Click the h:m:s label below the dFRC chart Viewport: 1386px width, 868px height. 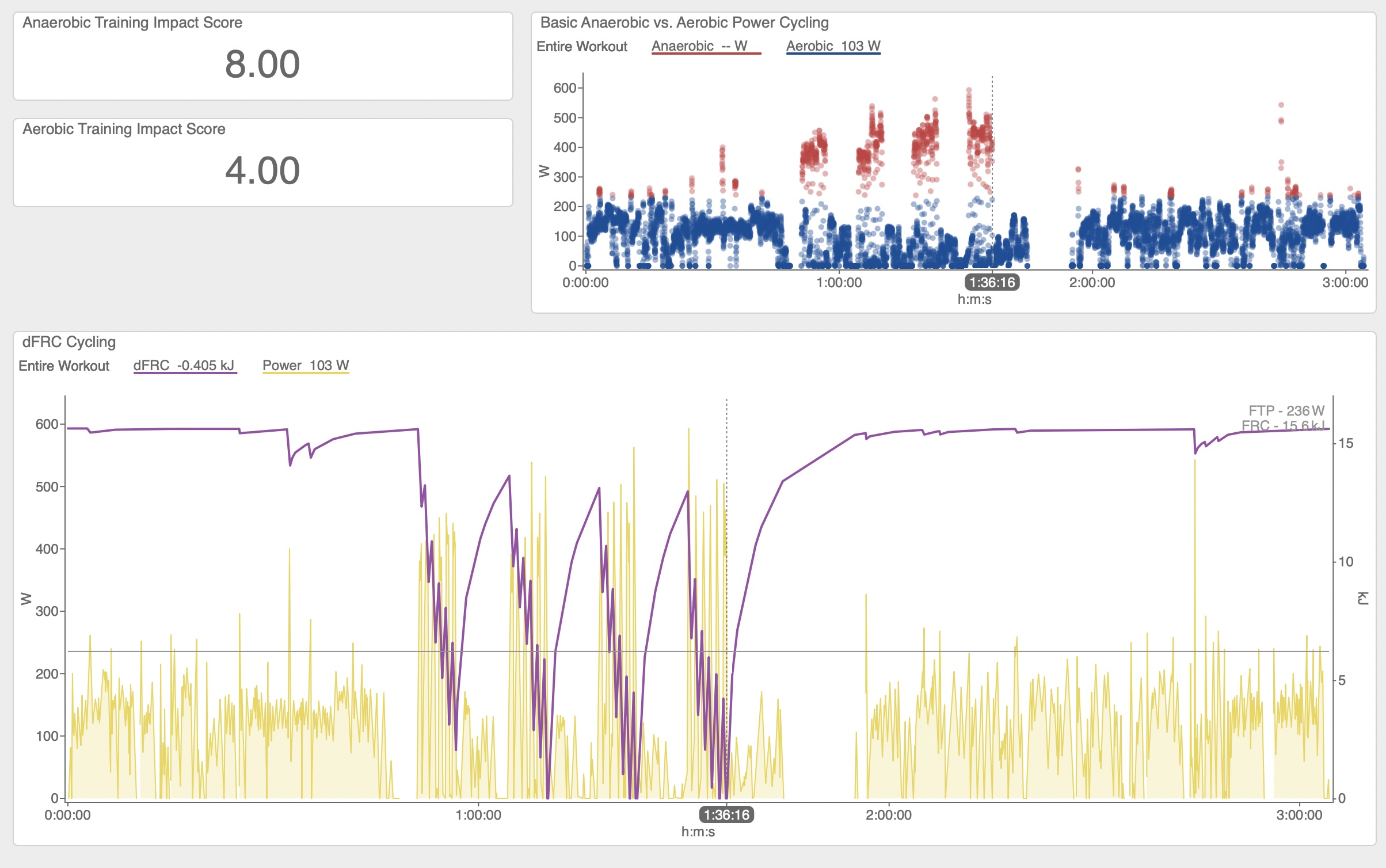[698, 832]
